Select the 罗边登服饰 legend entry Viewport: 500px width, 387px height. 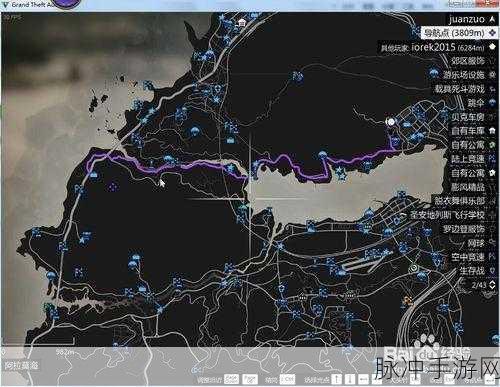469,229
